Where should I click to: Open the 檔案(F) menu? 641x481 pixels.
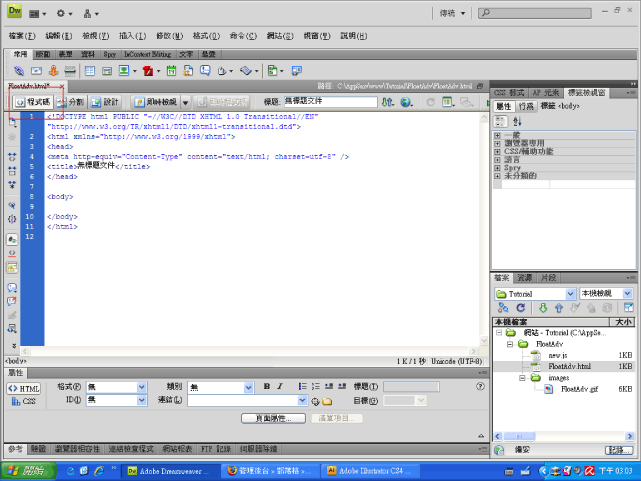(22, 36)
